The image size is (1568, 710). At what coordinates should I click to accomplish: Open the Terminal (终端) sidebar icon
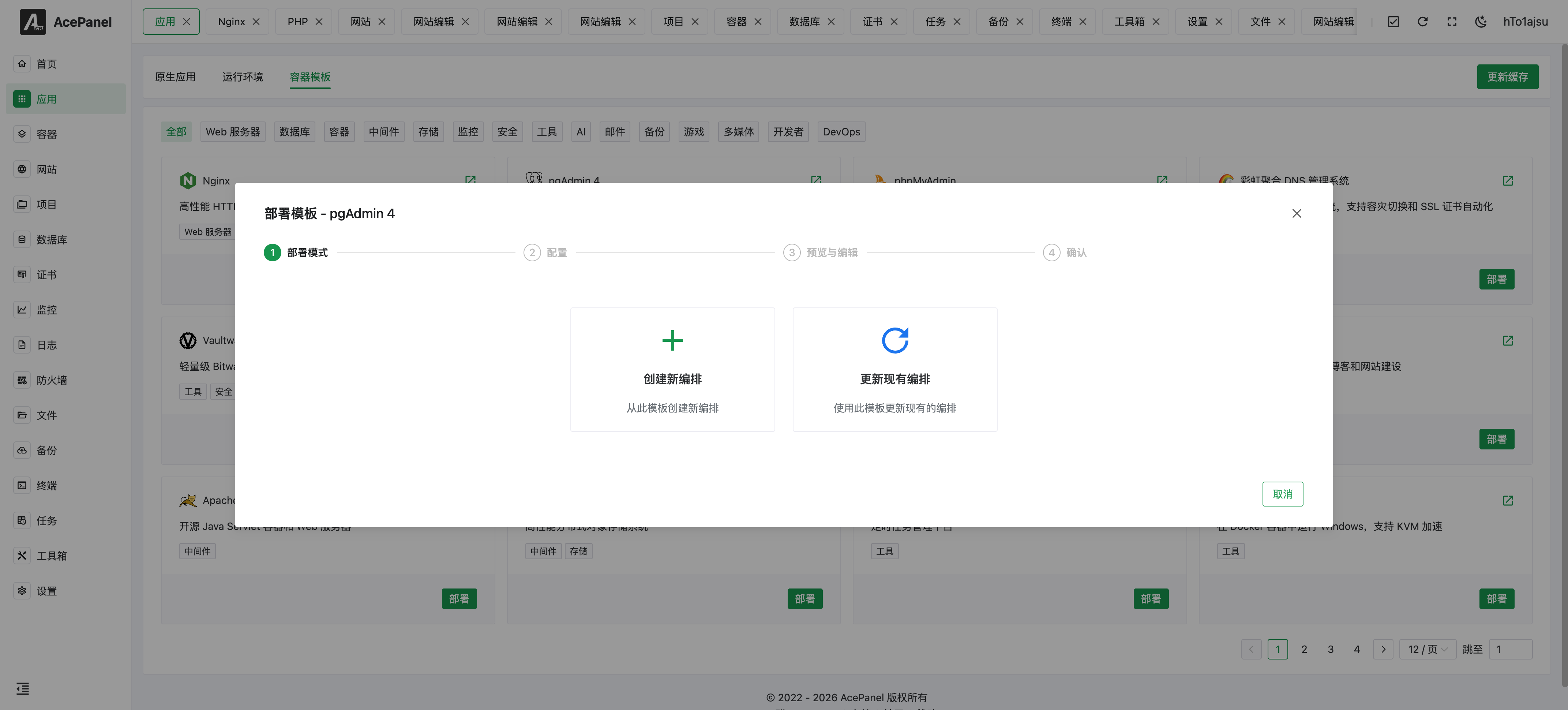[22, 485]
